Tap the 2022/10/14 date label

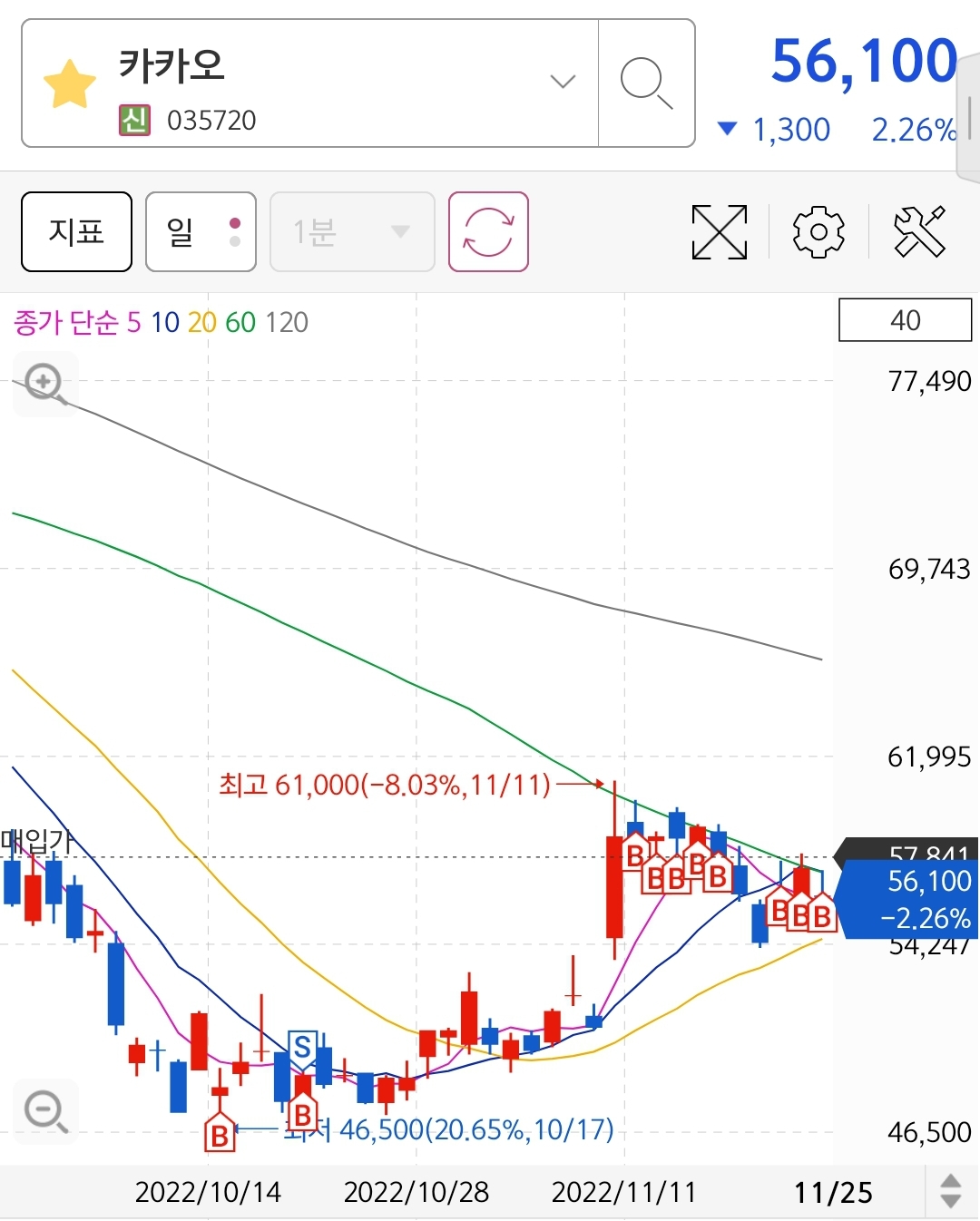(208, 1191)
